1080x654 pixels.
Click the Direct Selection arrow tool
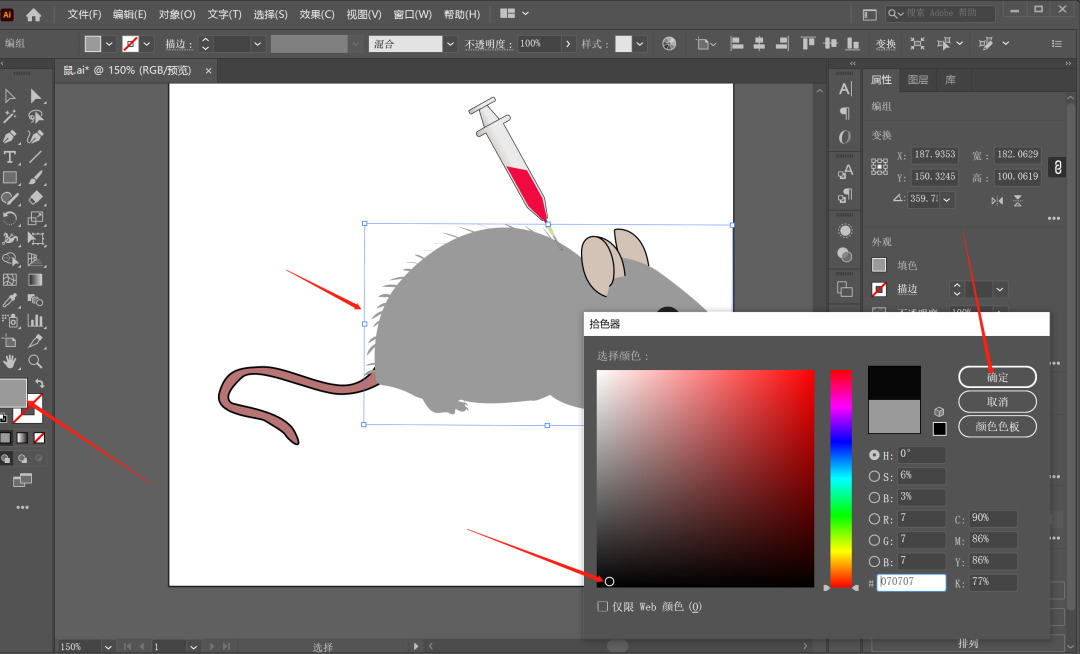coord(36,96)
